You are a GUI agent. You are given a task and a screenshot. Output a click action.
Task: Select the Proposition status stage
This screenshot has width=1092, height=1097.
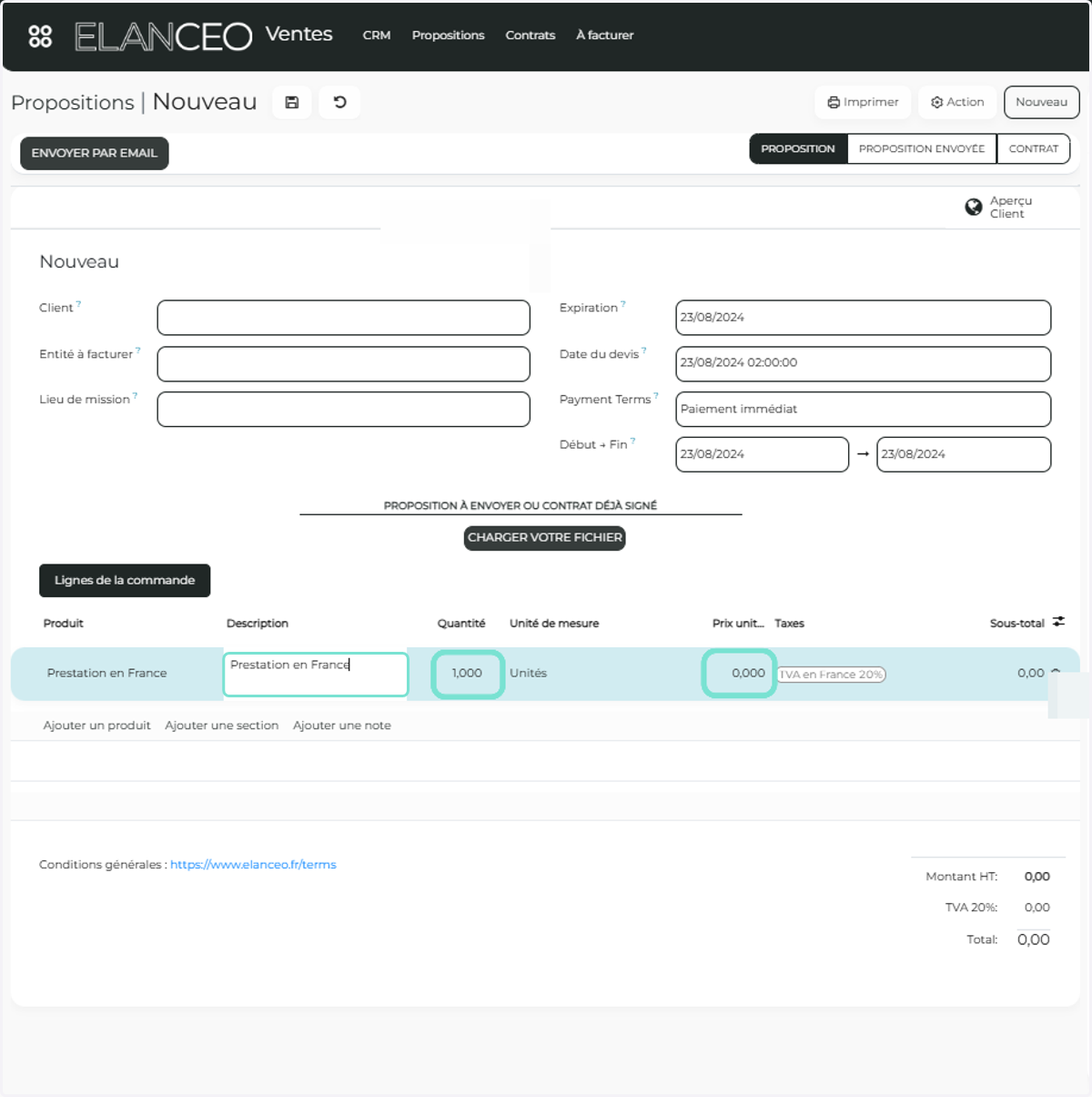tap(798, 149)
